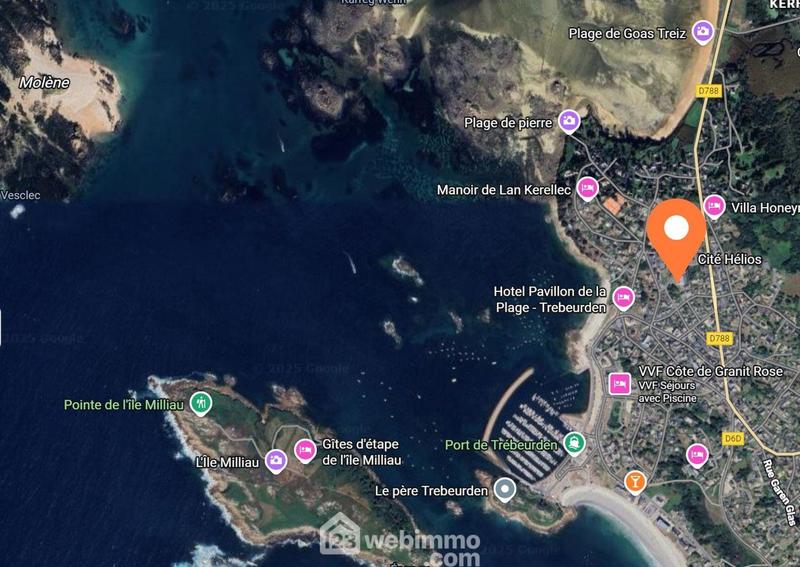Select the Molène island label
Viewport: 800px width, 567px height.
pyautogui.click(x=44, y=83)
